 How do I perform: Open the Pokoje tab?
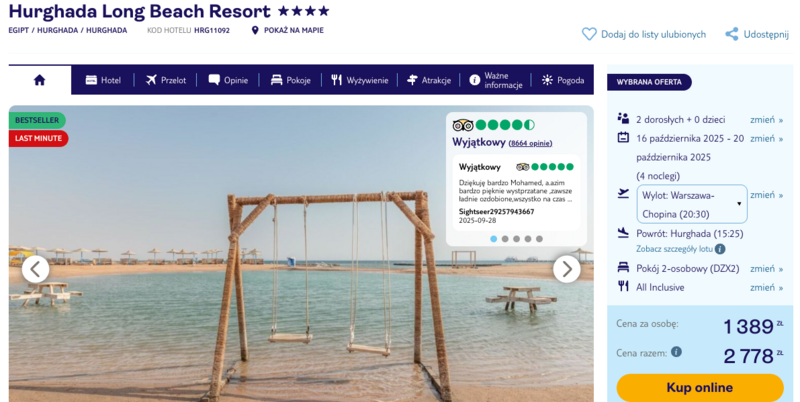pos(291,80)
